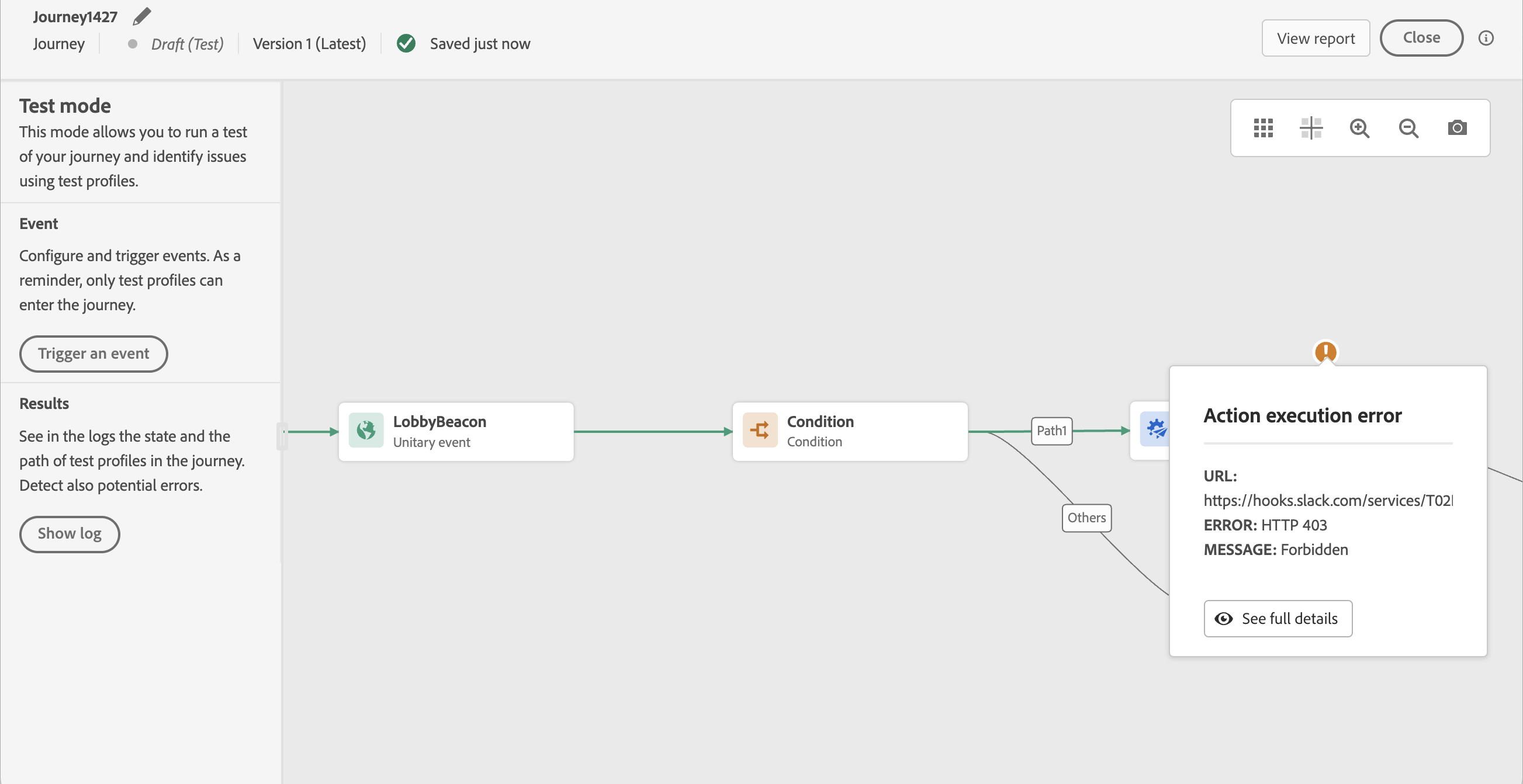Click the info icon next to Close
Screen dimensions: 1523x784
point(1486,39)
